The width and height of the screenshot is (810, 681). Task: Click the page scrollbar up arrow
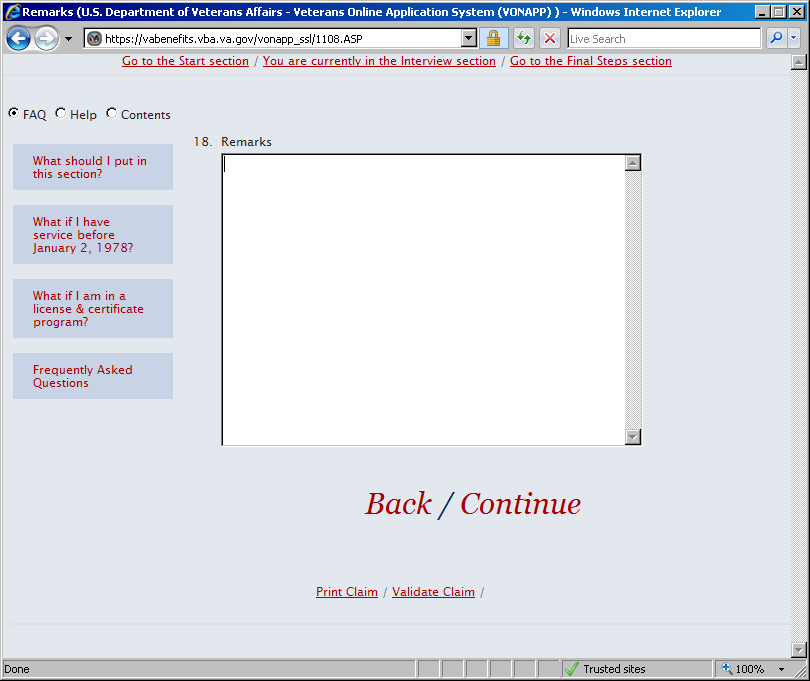(799, 62)
